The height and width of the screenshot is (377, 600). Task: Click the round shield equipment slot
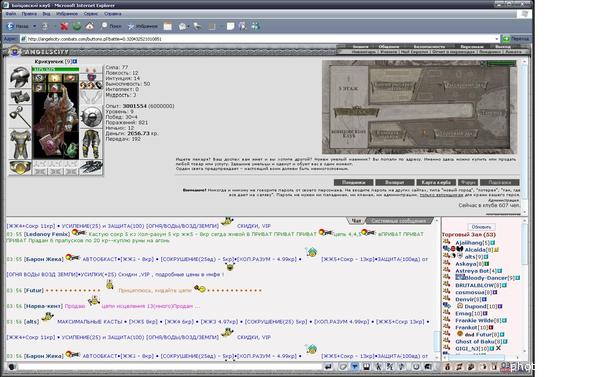click(91, 117)
